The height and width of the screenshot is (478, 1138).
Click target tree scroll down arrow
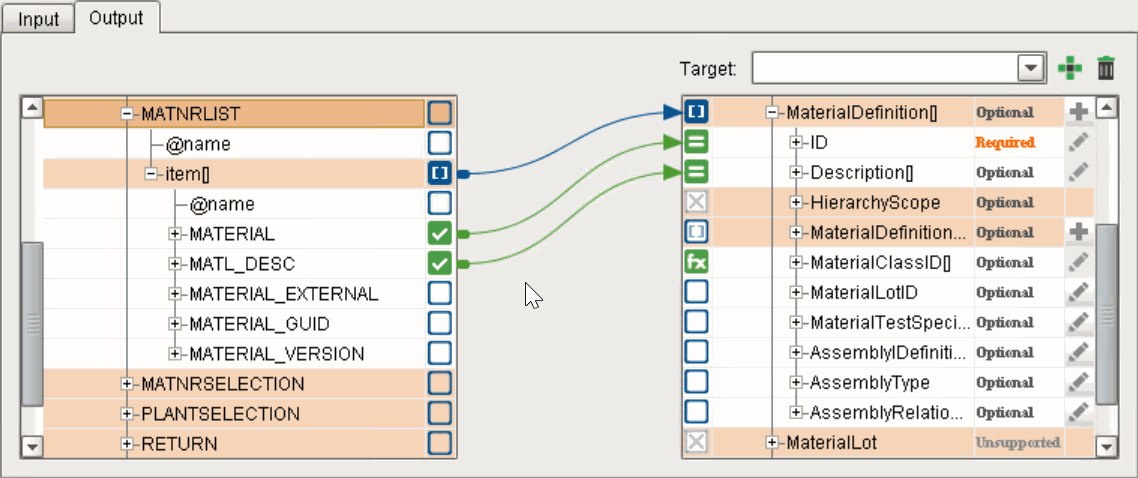click(1106, 445)
